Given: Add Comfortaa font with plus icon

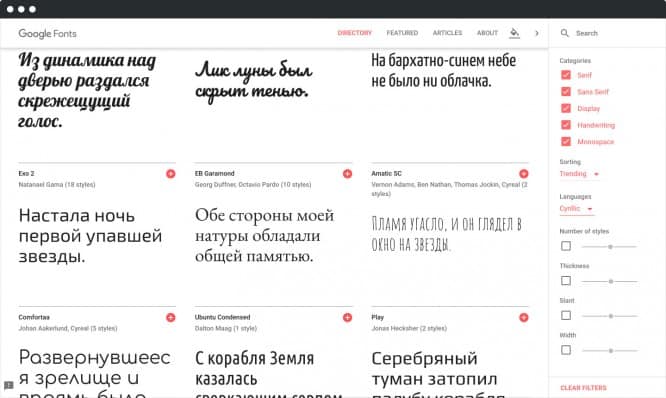Looking at the screenshot, I should [x=171, y=317].
